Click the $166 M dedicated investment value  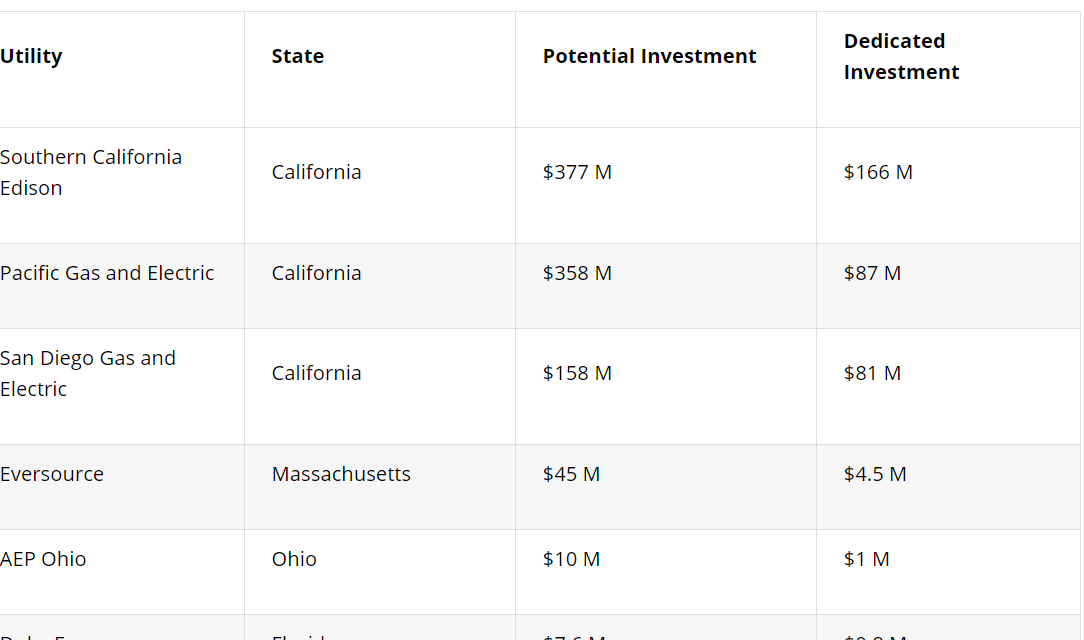[x=878, y=173]
